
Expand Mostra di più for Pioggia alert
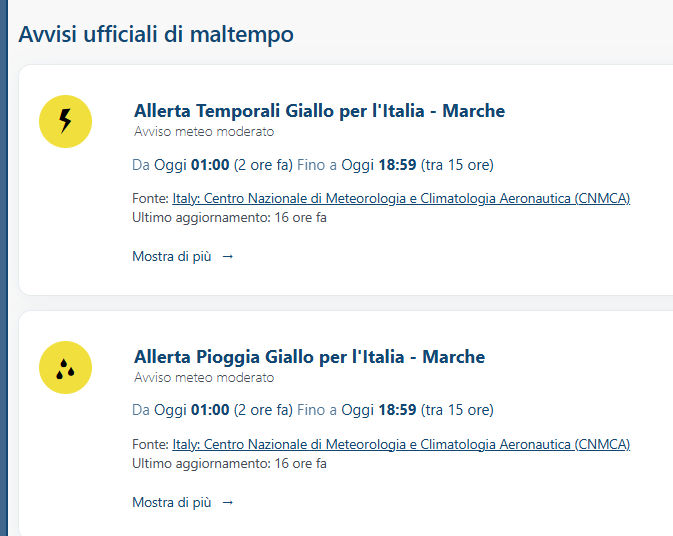172,503
